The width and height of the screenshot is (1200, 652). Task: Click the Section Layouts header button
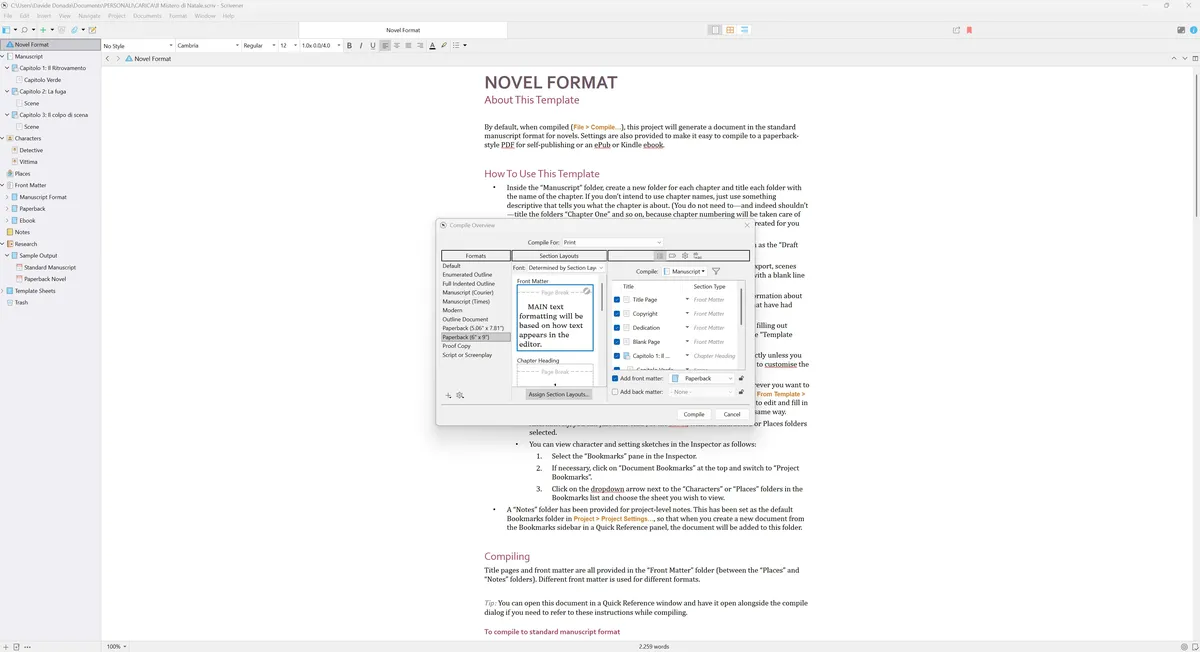559,256
